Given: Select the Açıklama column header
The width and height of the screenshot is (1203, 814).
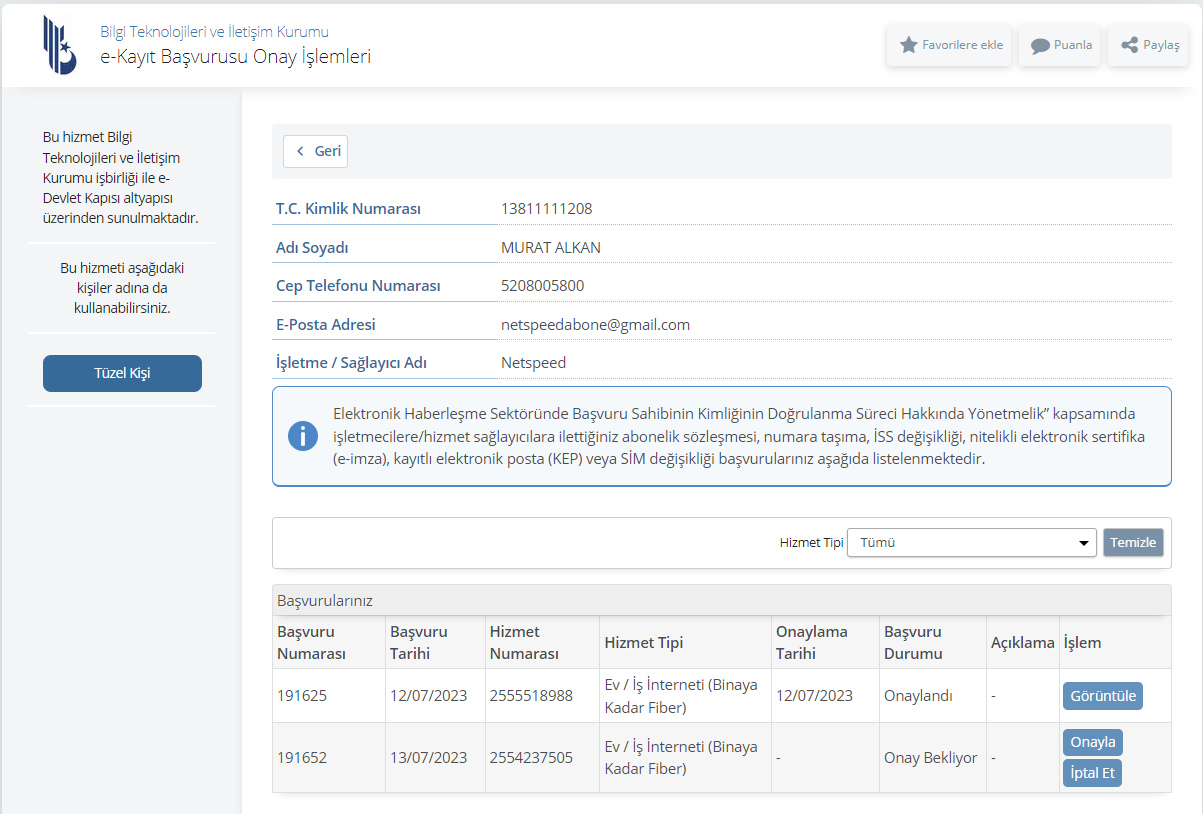Looking at the screenshot, I should click(1022, 642).
